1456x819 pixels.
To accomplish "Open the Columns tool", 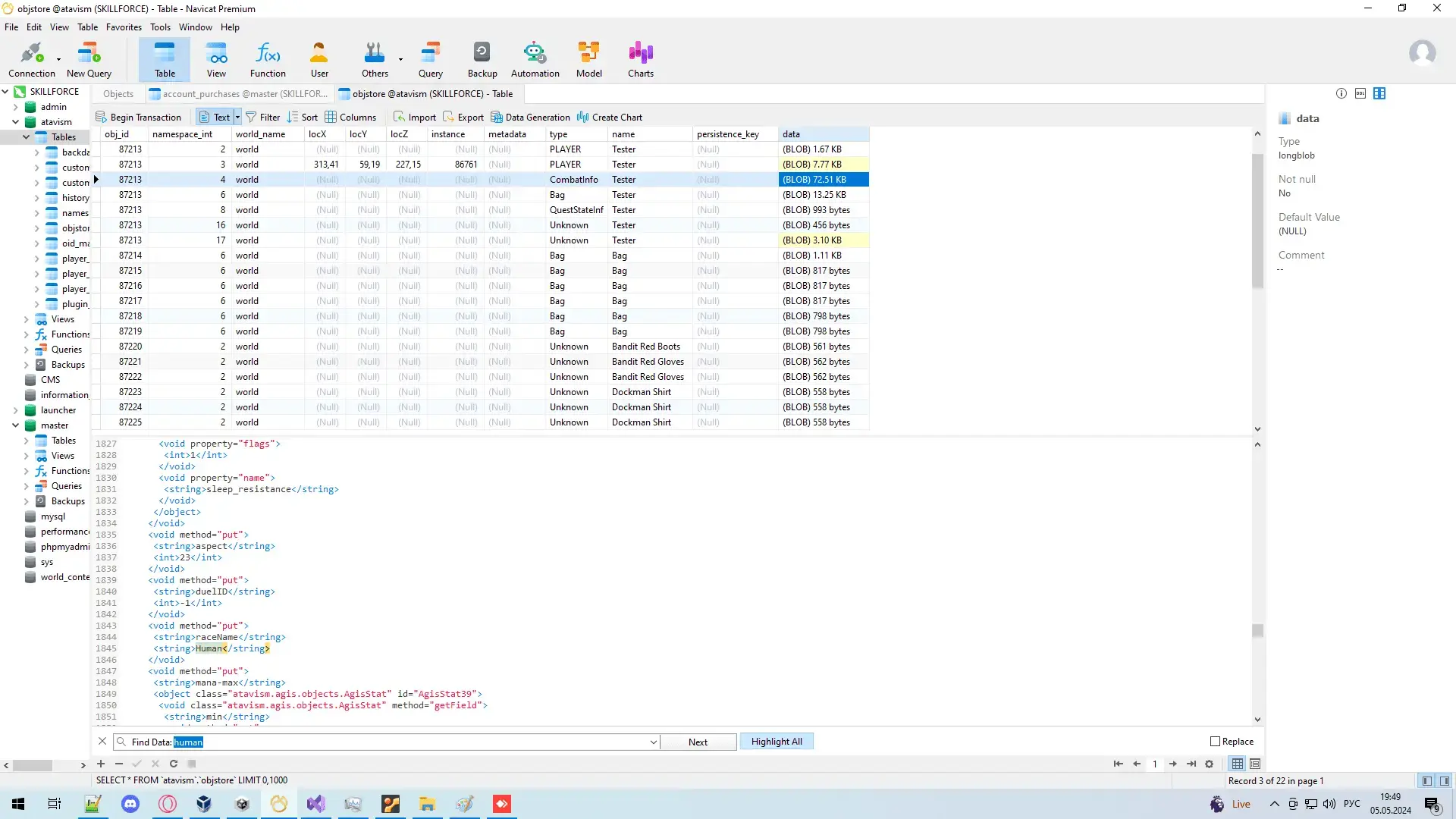I will 350,117.
